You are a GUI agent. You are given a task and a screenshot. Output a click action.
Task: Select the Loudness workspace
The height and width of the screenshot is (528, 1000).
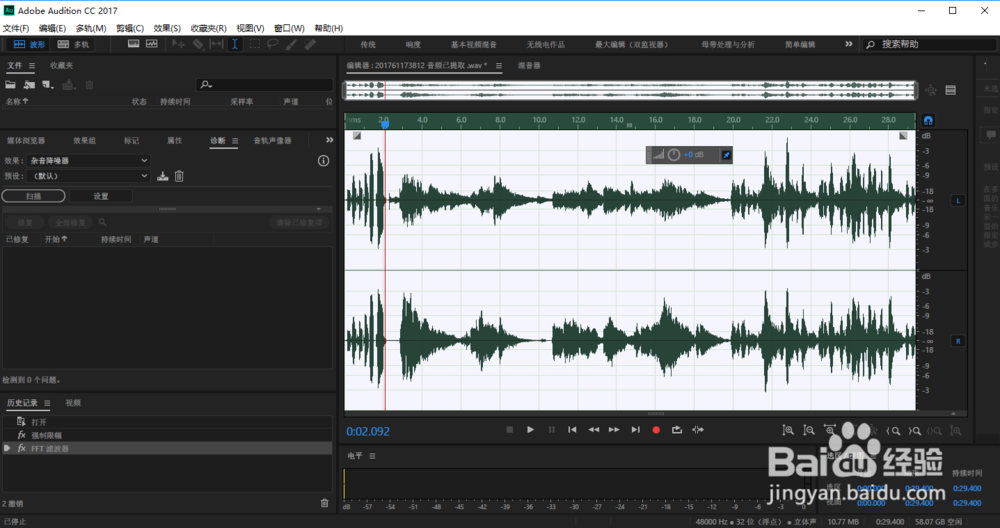pyautogui.click(x=413, y=45)
